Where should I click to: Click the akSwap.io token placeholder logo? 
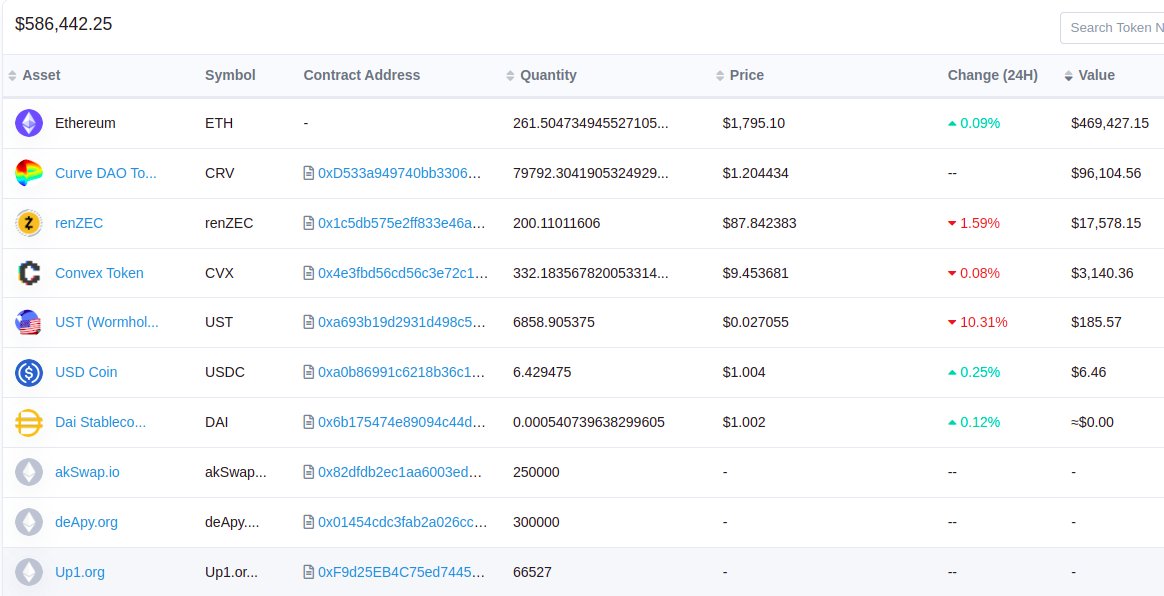click(x=29, y=472)
